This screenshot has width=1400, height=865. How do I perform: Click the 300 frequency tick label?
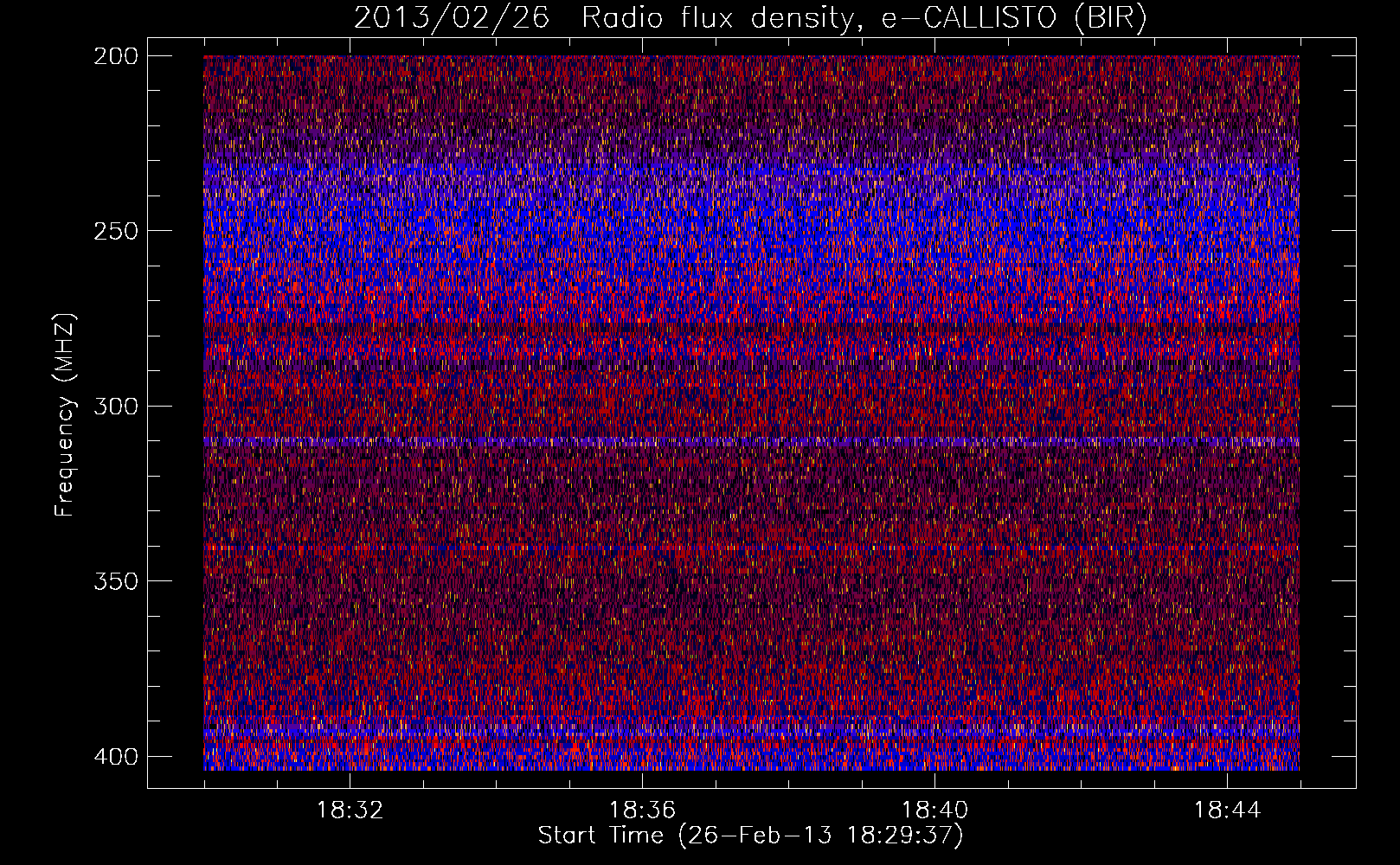pyautogui.click(x=115, y=406)
